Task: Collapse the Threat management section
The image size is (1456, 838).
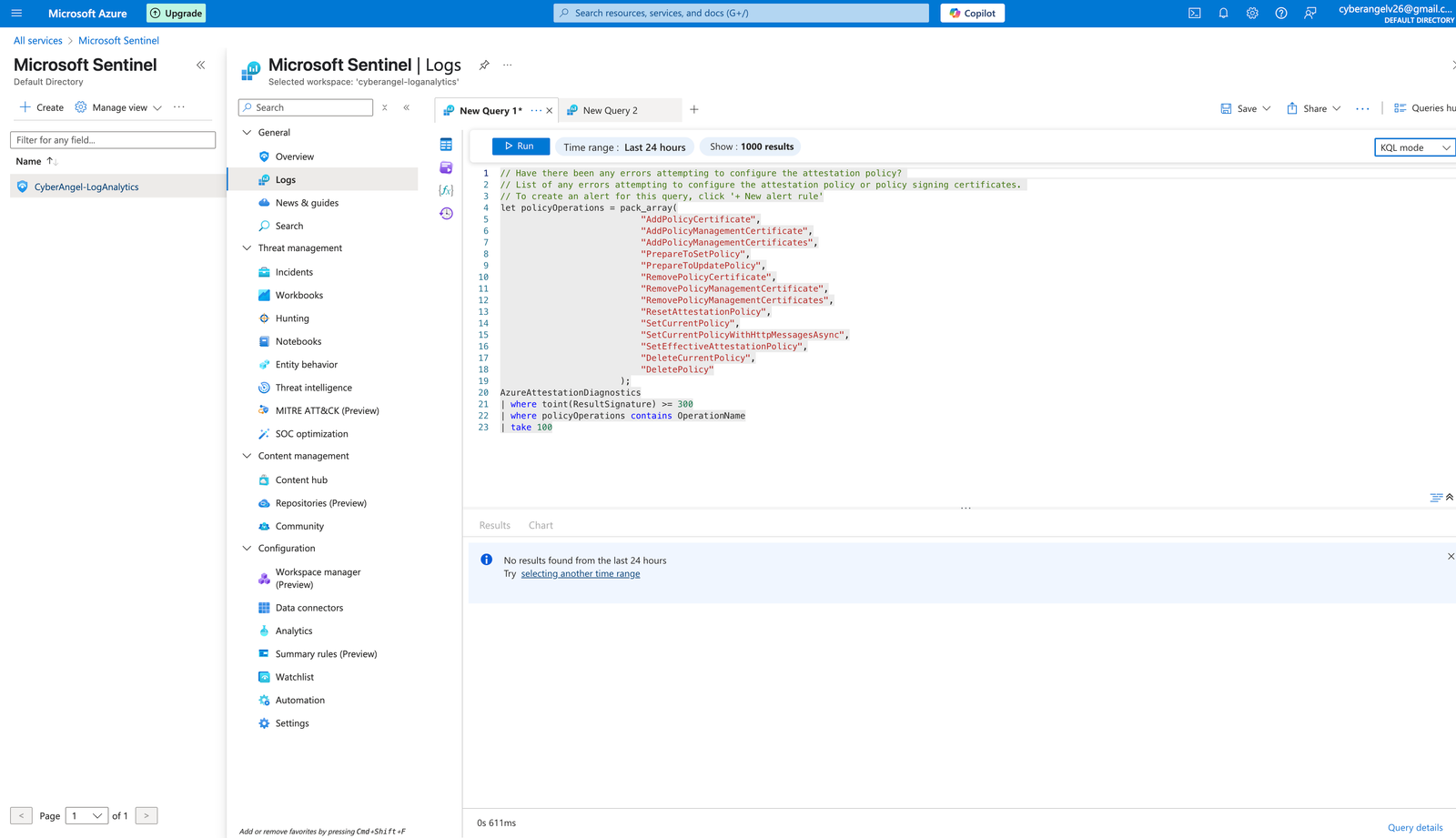Action: point(247,247)
